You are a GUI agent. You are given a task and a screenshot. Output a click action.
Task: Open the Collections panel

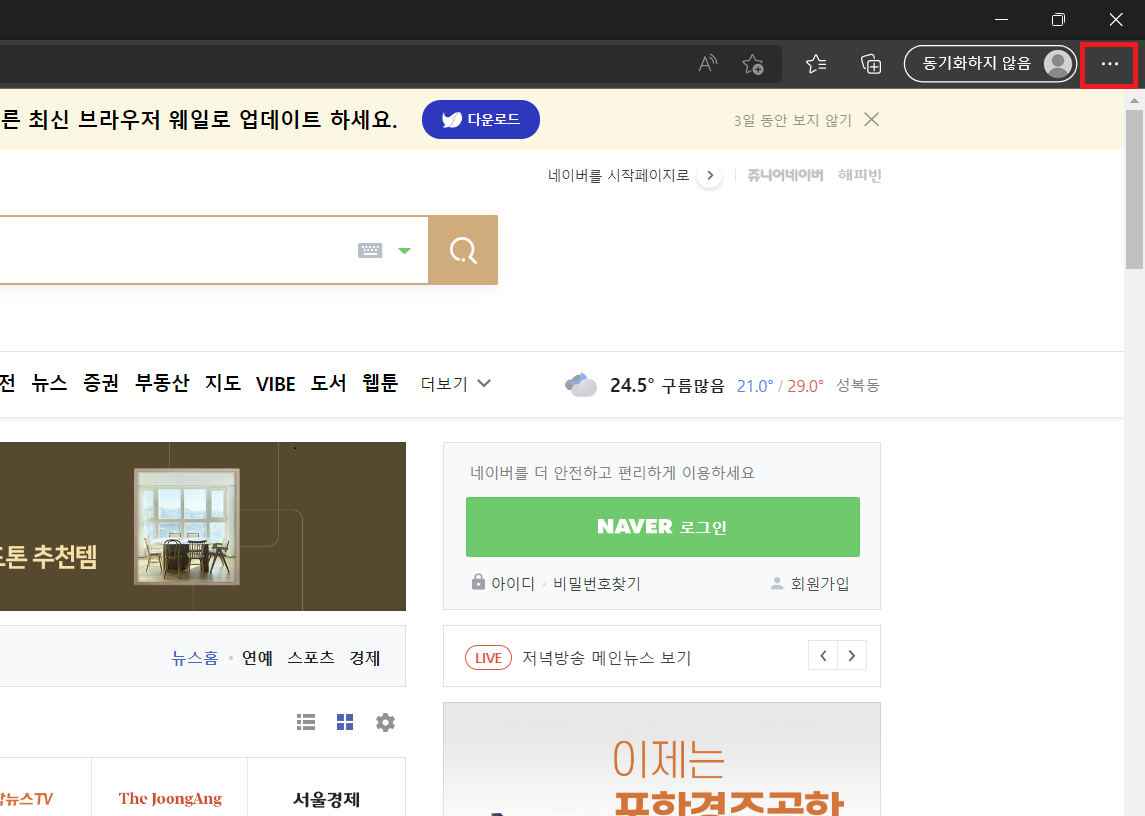click(x=870, y=64)
